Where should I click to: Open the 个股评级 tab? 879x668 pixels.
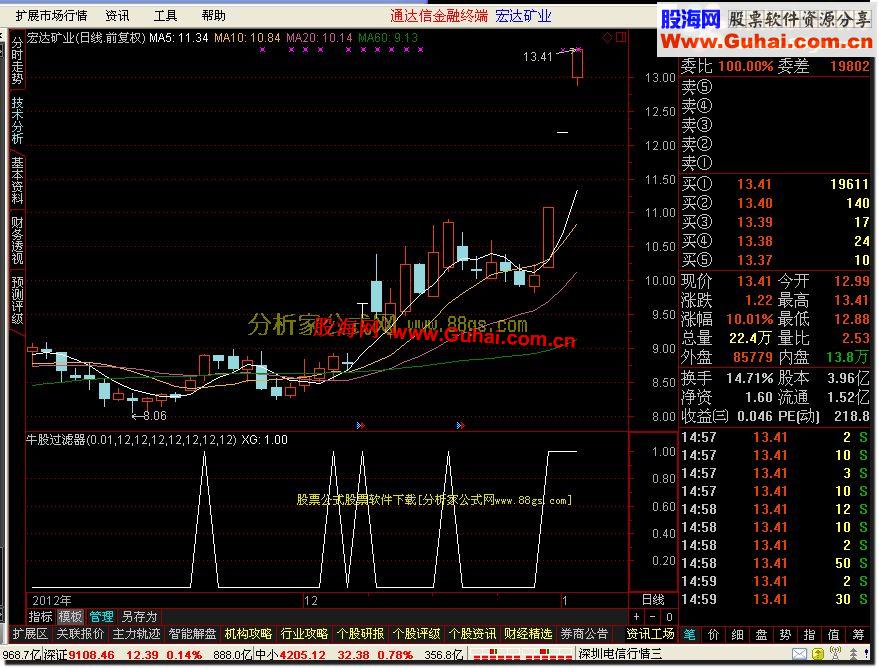[x=417, y=634]
